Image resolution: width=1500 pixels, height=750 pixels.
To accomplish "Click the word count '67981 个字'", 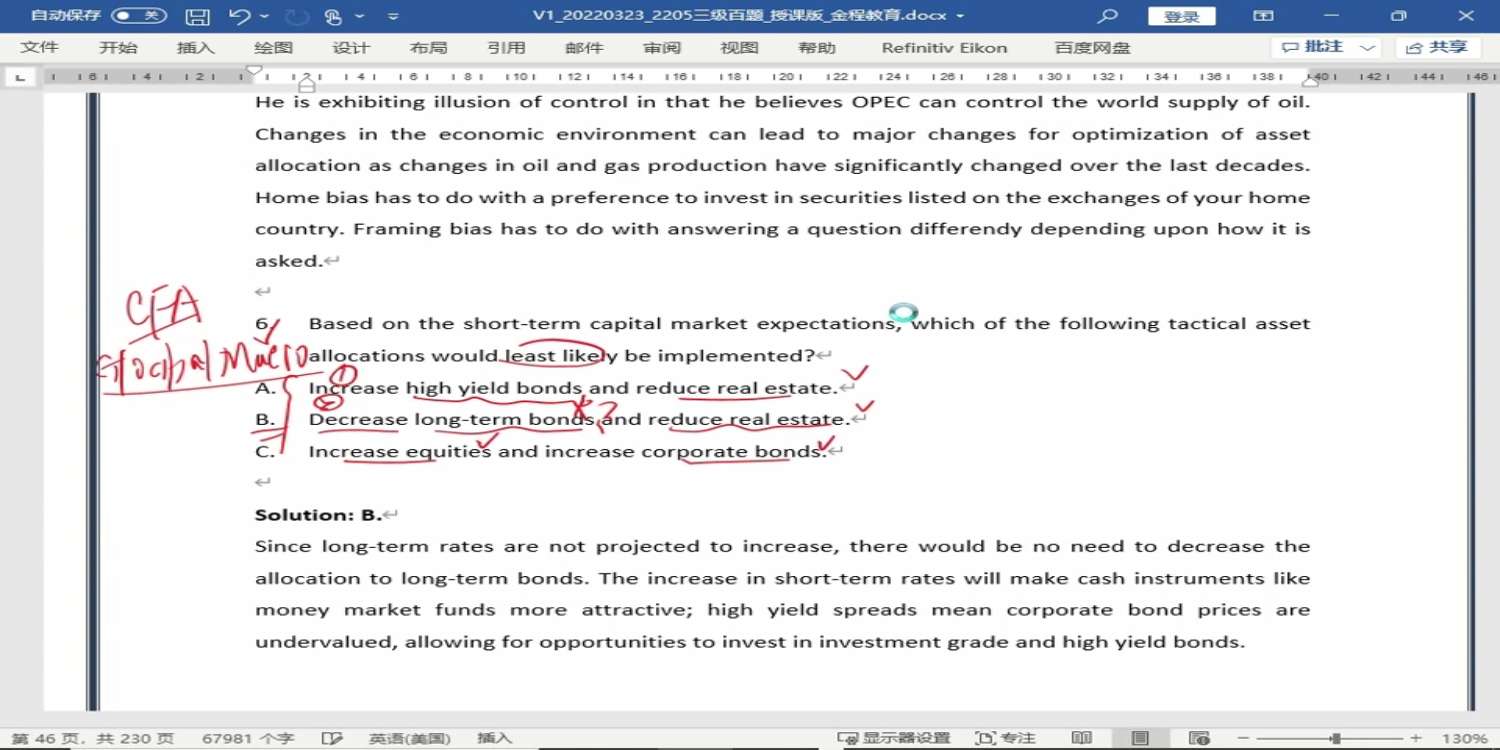I will 248,739.
